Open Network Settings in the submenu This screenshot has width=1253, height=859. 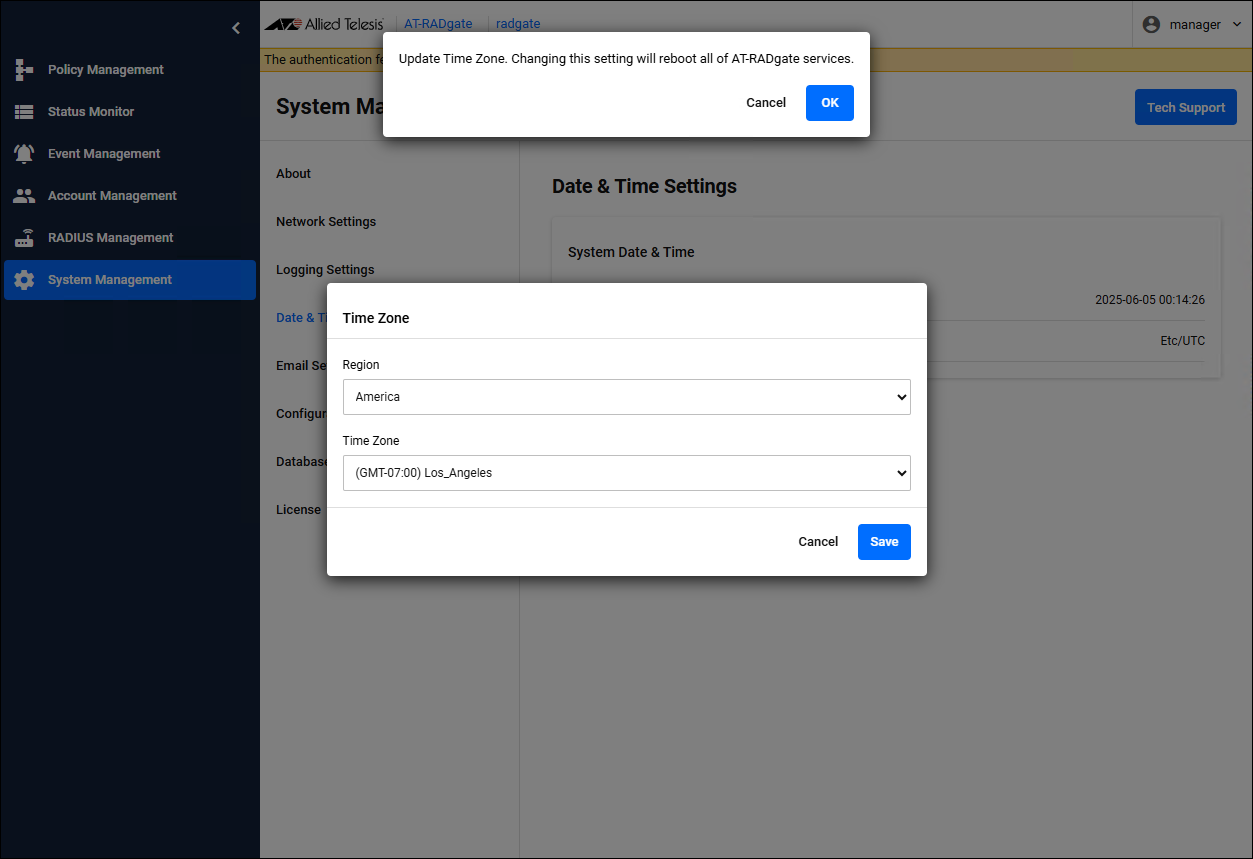[326, 222]
